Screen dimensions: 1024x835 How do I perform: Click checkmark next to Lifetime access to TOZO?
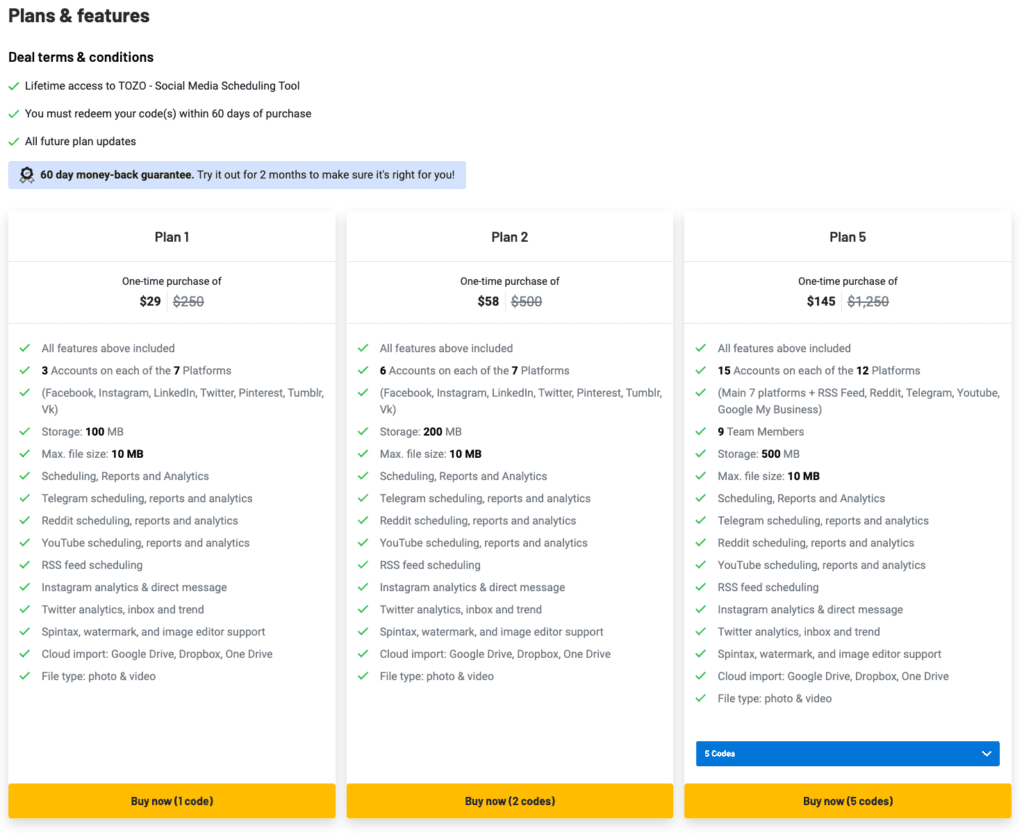pos(14,86)
